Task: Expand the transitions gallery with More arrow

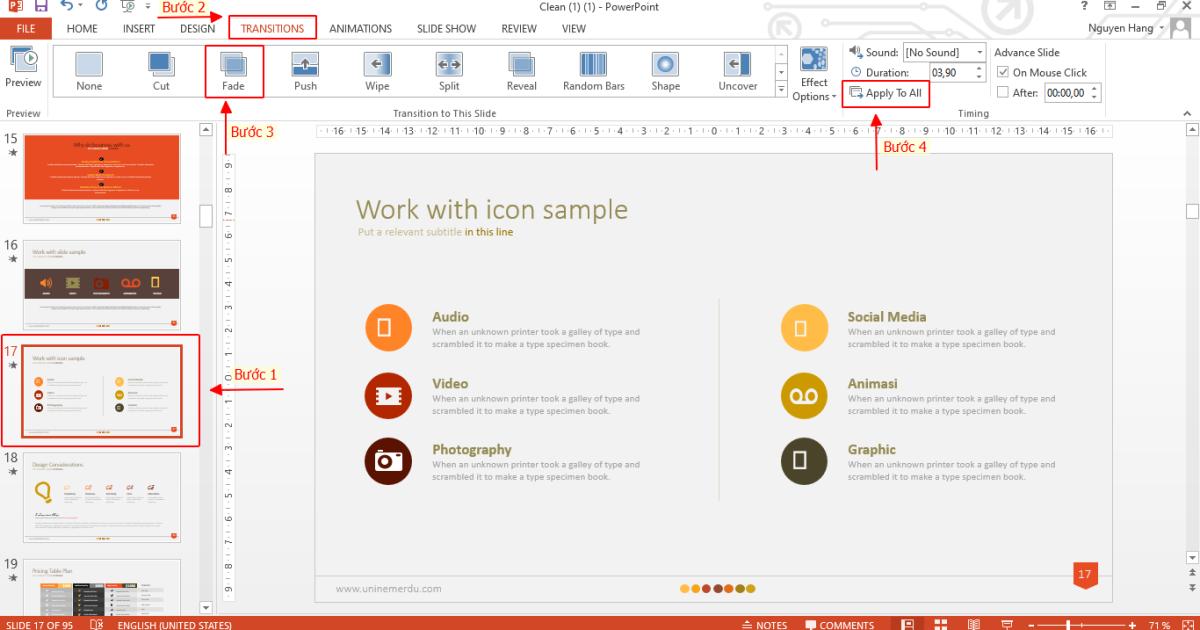Action: 780,88
